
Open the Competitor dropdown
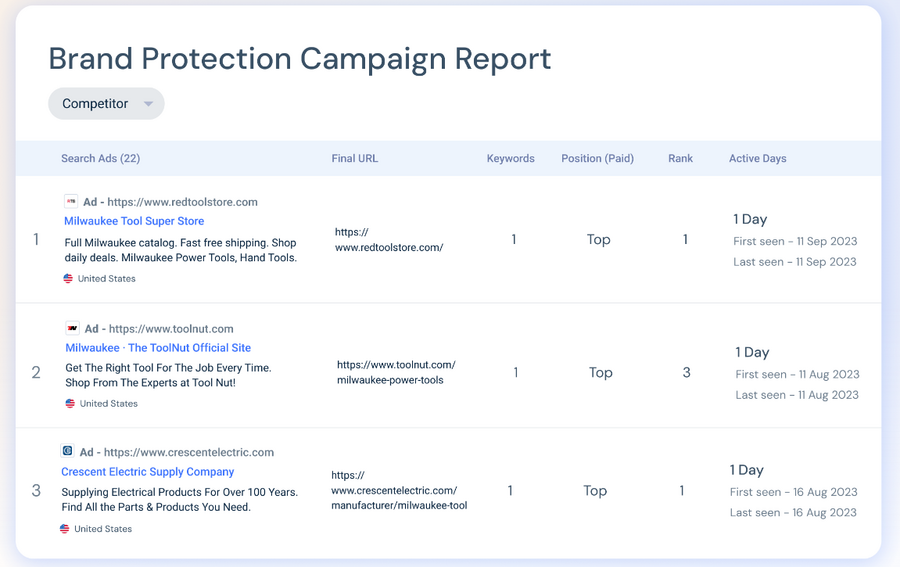106,104
